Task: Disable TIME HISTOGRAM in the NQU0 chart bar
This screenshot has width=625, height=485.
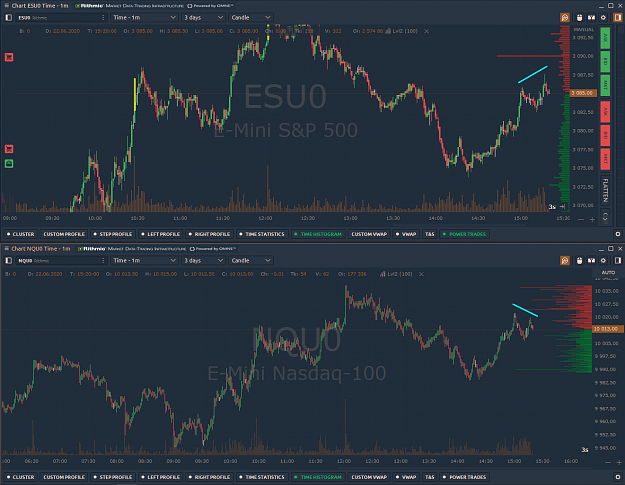Action: [318, 477]
